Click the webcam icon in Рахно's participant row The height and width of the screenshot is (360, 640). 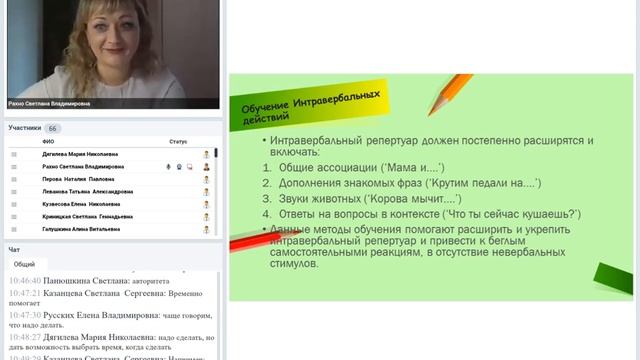(179, 167)
